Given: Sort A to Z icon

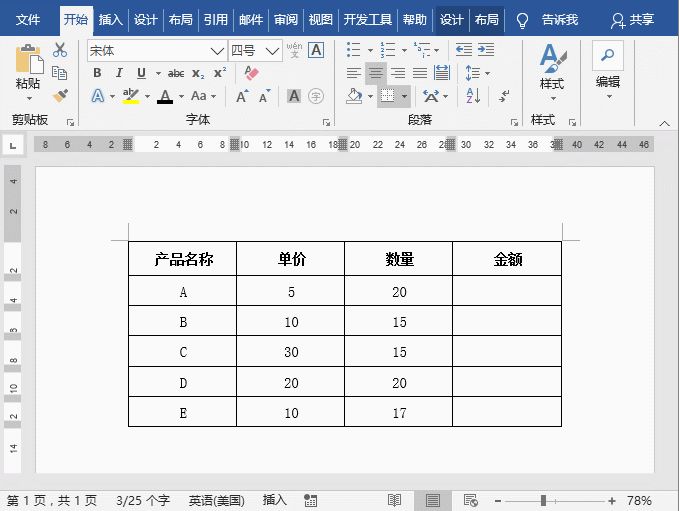Looking at the screenshot, I should pyautogui.click(x=473, y=96).
